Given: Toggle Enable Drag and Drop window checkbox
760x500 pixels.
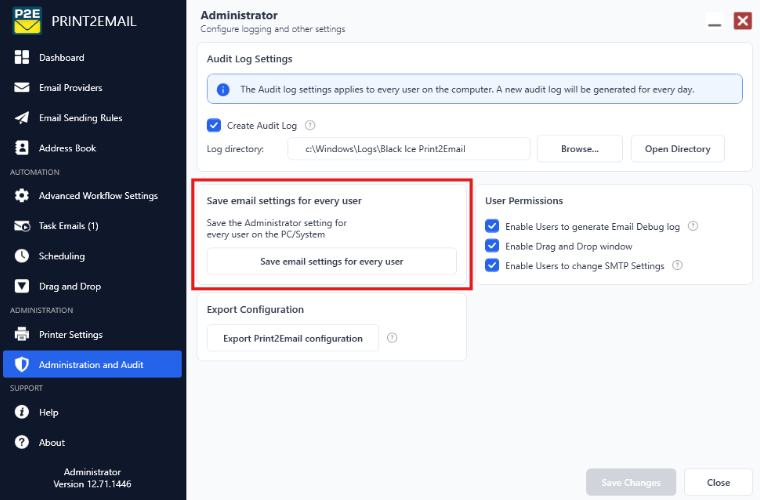Looking at the screenshot, I should click(492, 246).
